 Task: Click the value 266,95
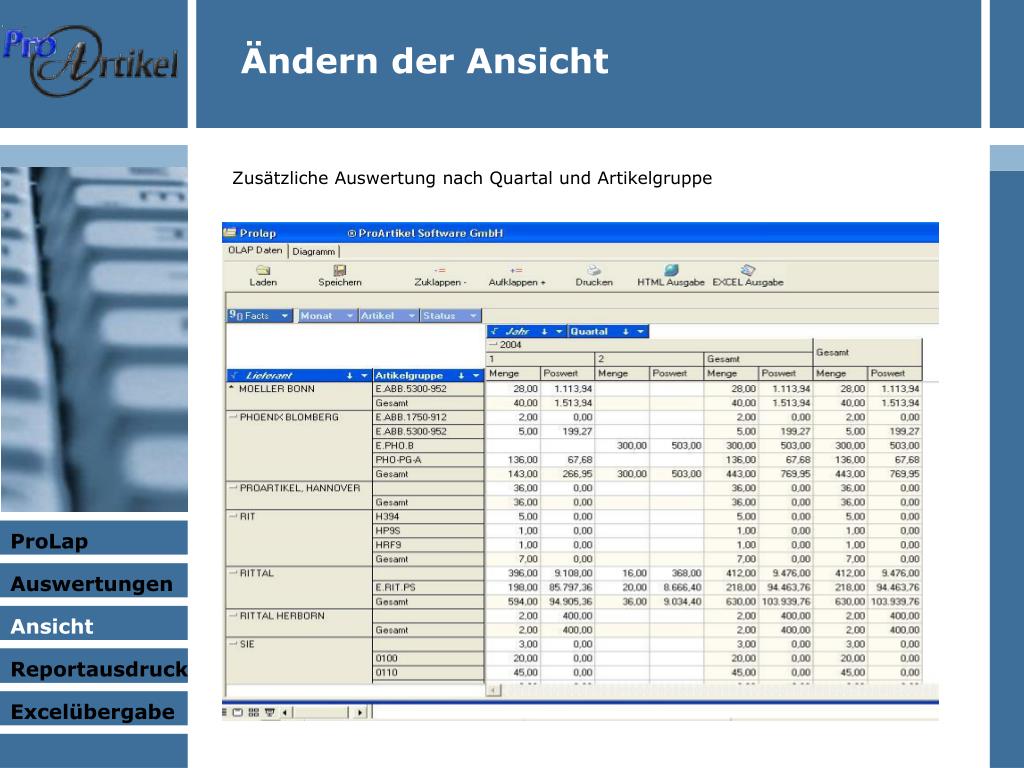(x=577, y=473)
